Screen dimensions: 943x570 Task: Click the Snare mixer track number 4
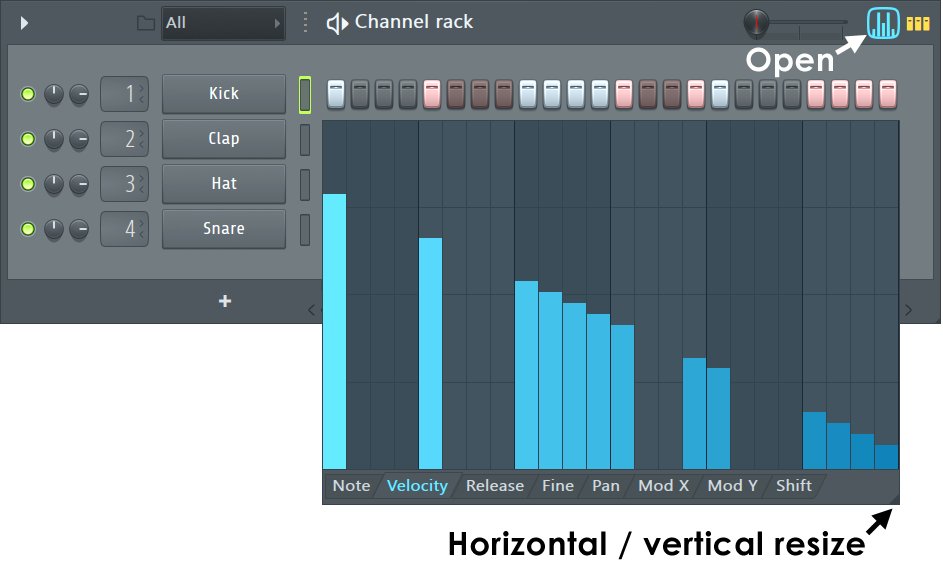[x=124, y=229]
